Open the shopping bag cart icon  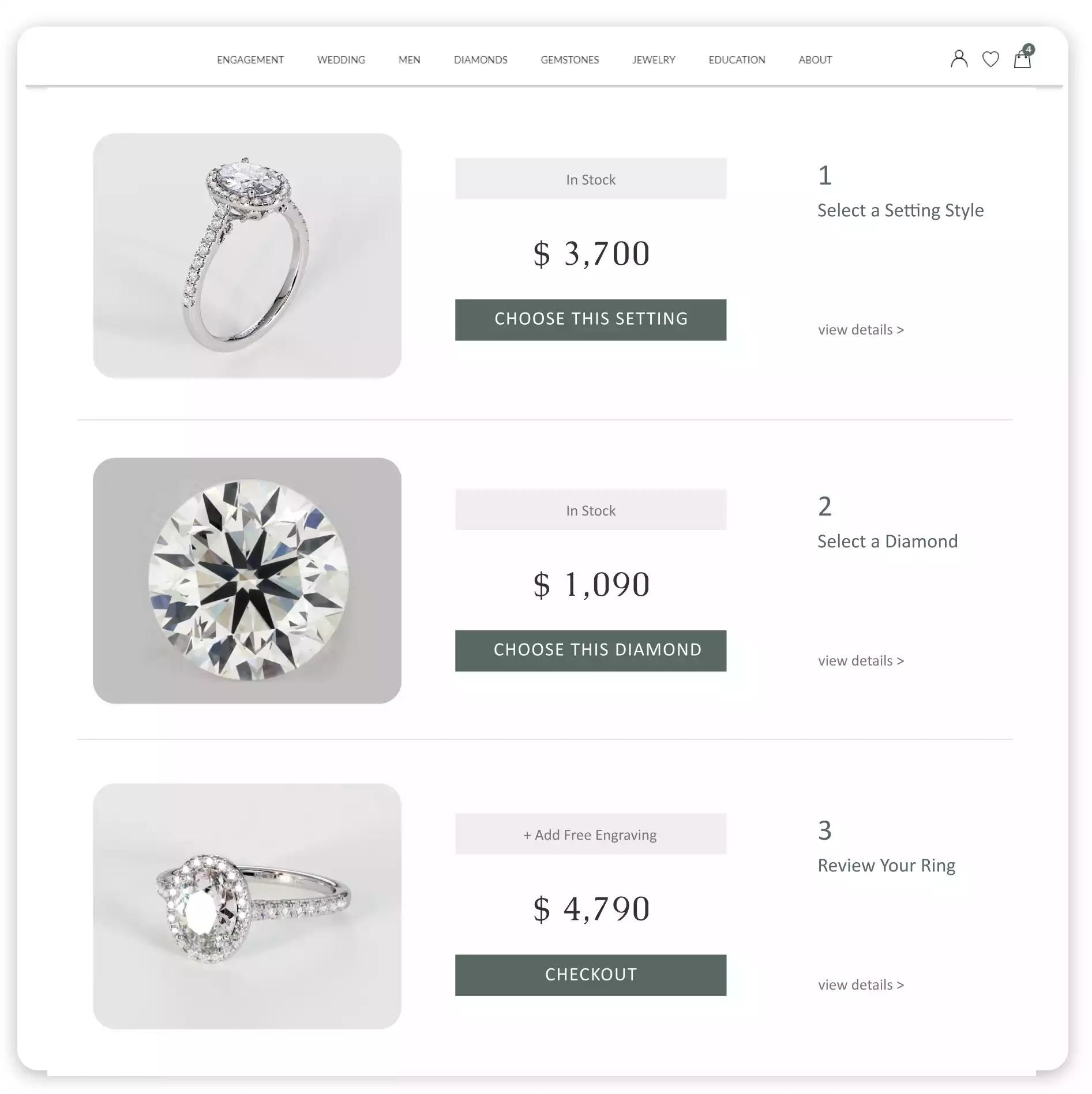[x=1023, y=57]
